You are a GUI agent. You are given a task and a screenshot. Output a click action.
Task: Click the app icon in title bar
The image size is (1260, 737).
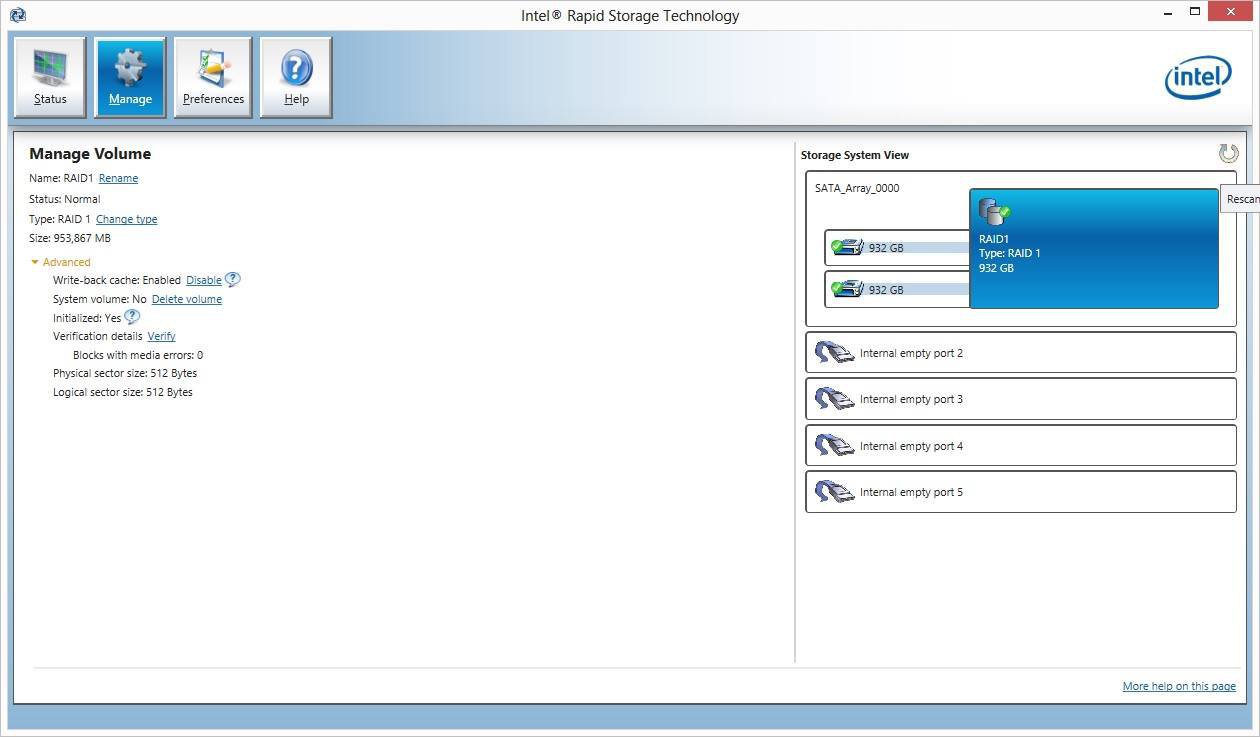click(17, 15)
